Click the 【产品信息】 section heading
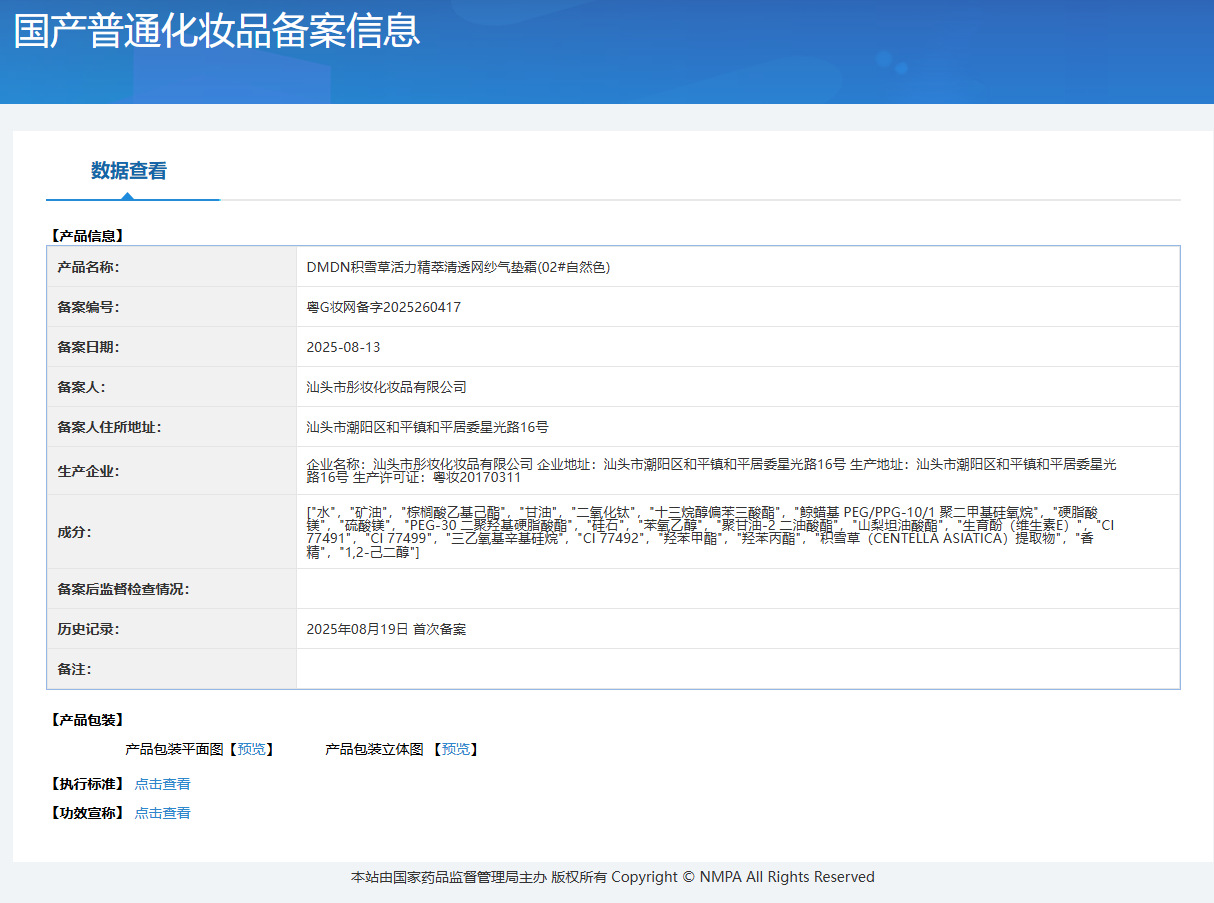Image resolution: width=1214 pixels, height=903 pixels. coord(87,236)
